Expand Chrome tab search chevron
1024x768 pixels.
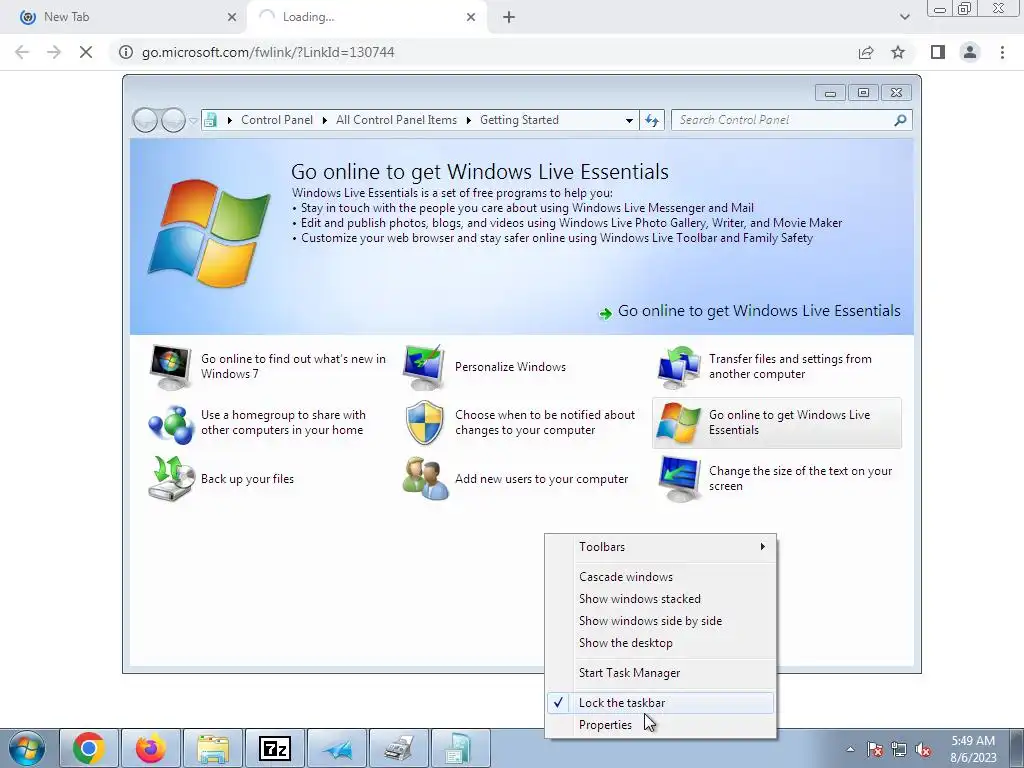coord(904,17)
